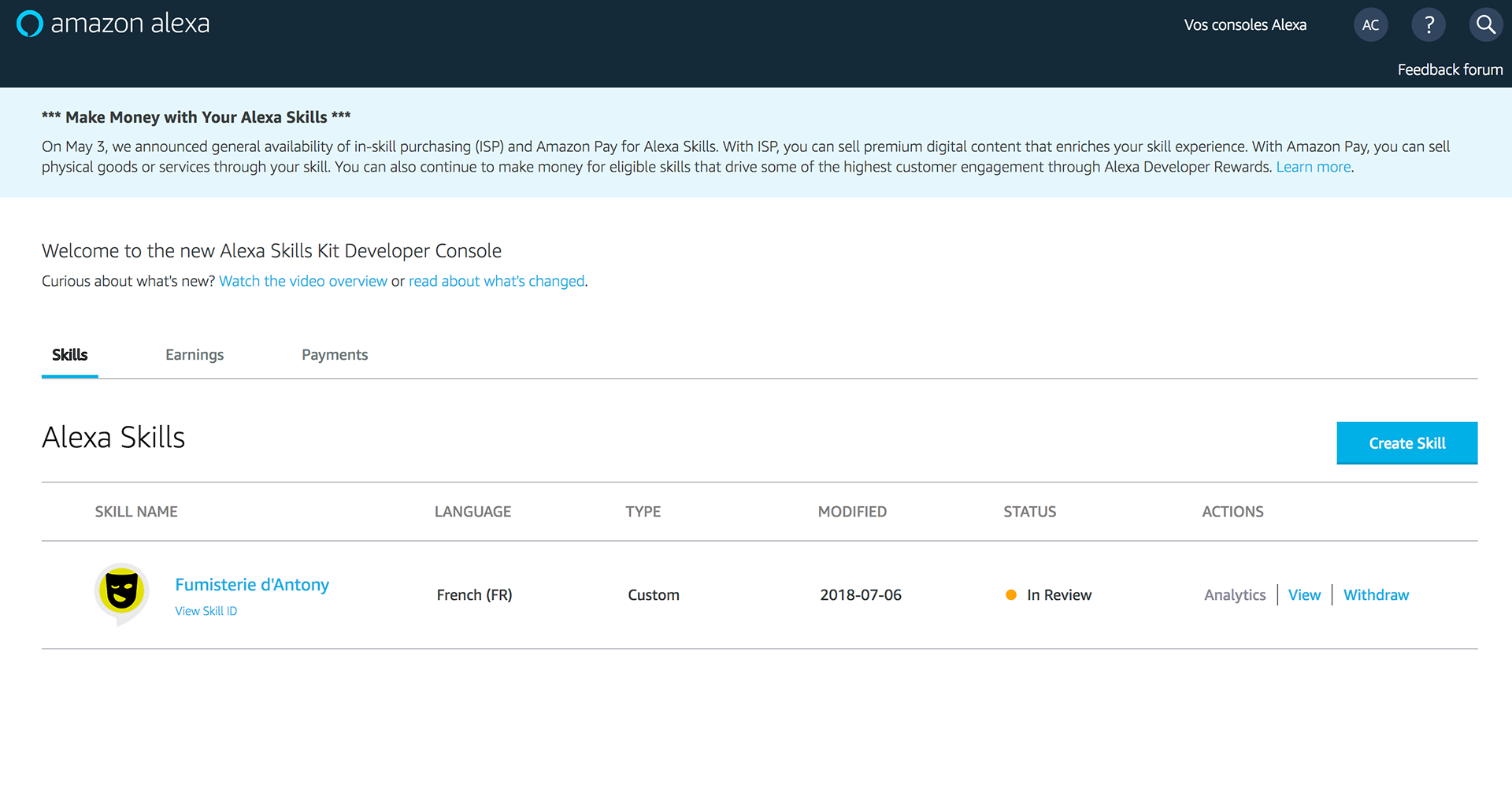1512x803 pixels.
Task: Follow the Learn more link
Action: pos(1313,167)
